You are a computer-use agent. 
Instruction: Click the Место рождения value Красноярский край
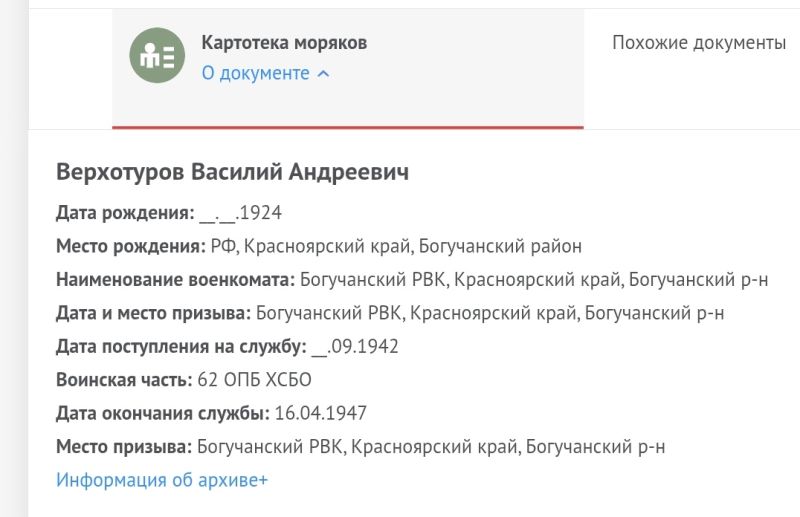(328, 246)
